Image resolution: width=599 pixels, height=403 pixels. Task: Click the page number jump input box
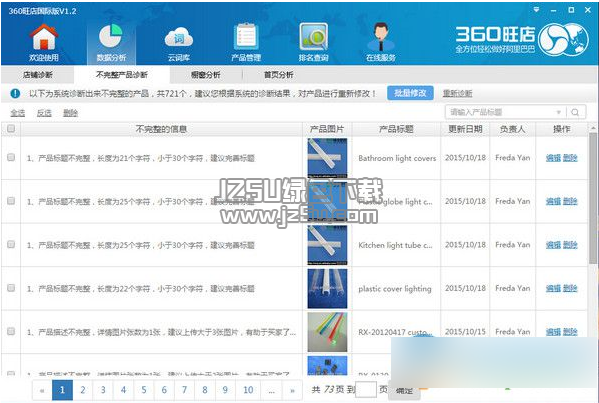coord(366,390)
